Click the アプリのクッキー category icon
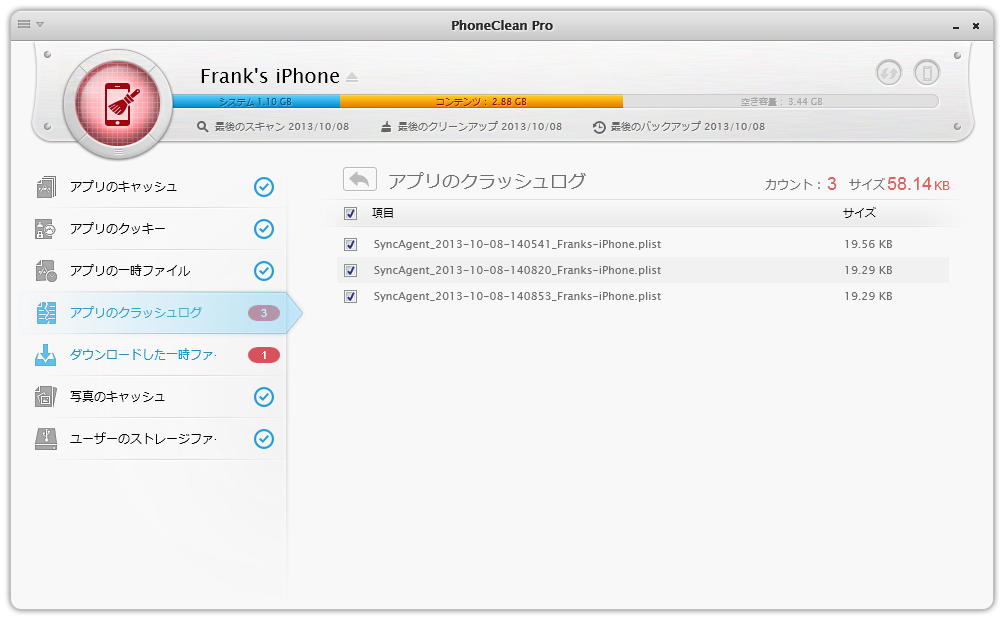 pyautogui.click(x=45, y=229)
